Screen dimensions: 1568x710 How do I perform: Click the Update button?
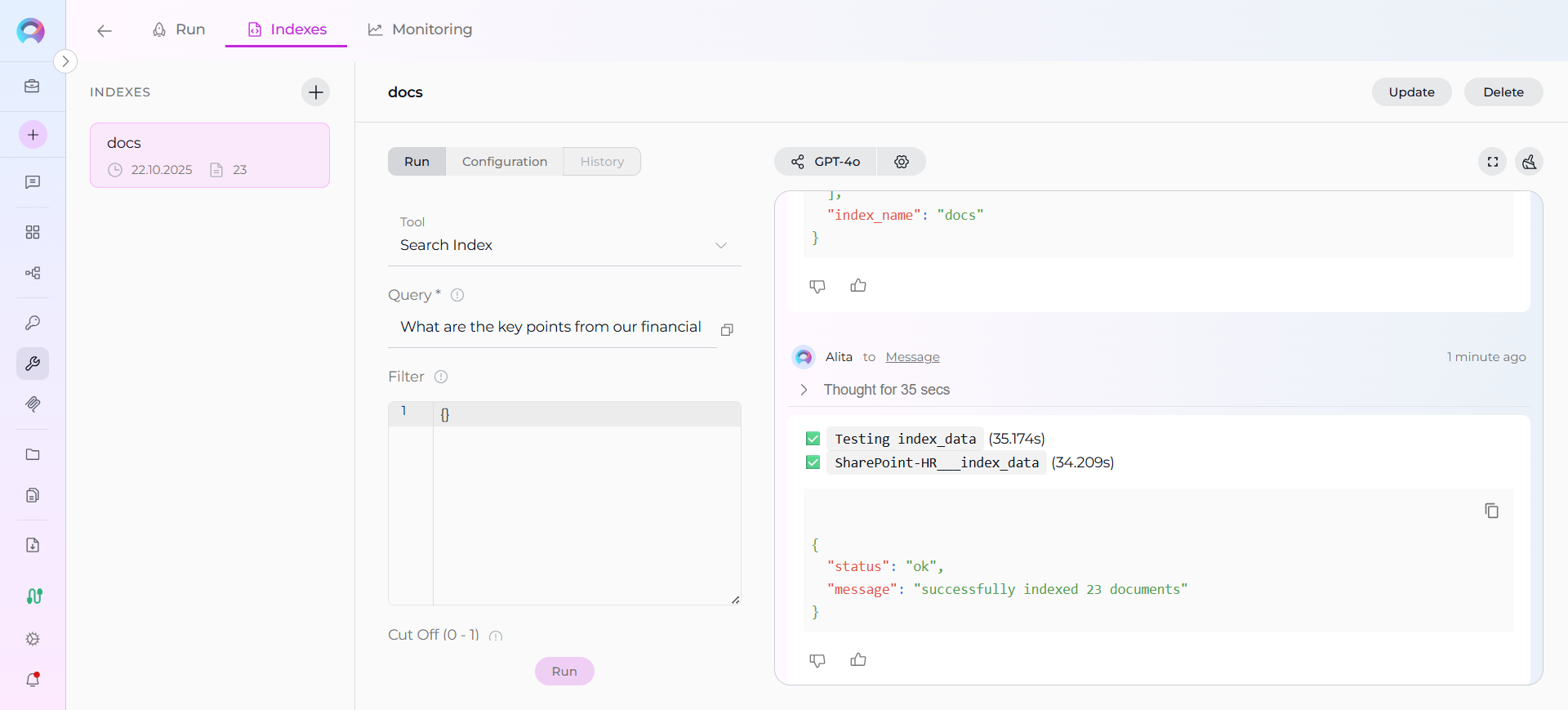tap(1411, 92)
